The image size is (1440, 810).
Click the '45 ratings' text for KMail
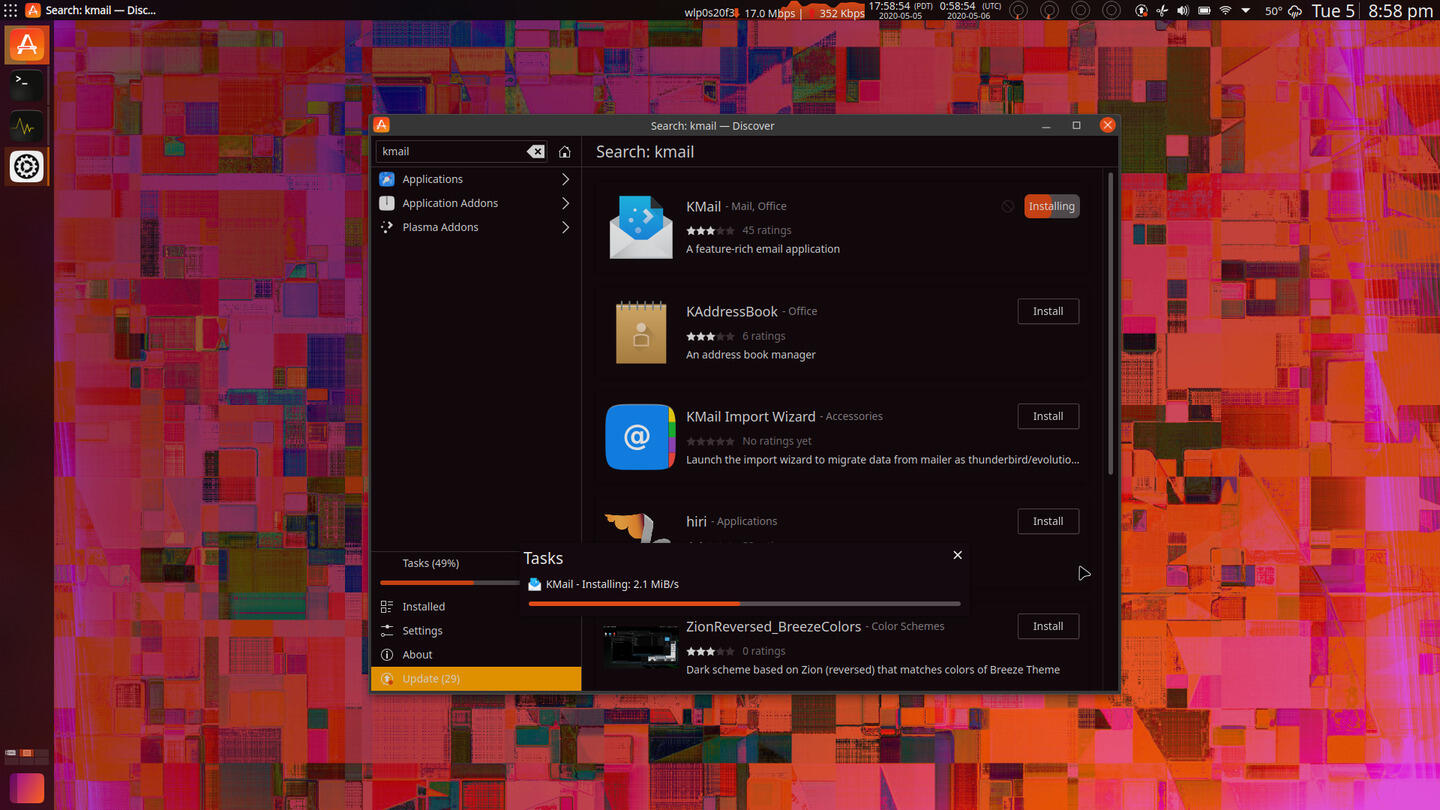[767, 230]
